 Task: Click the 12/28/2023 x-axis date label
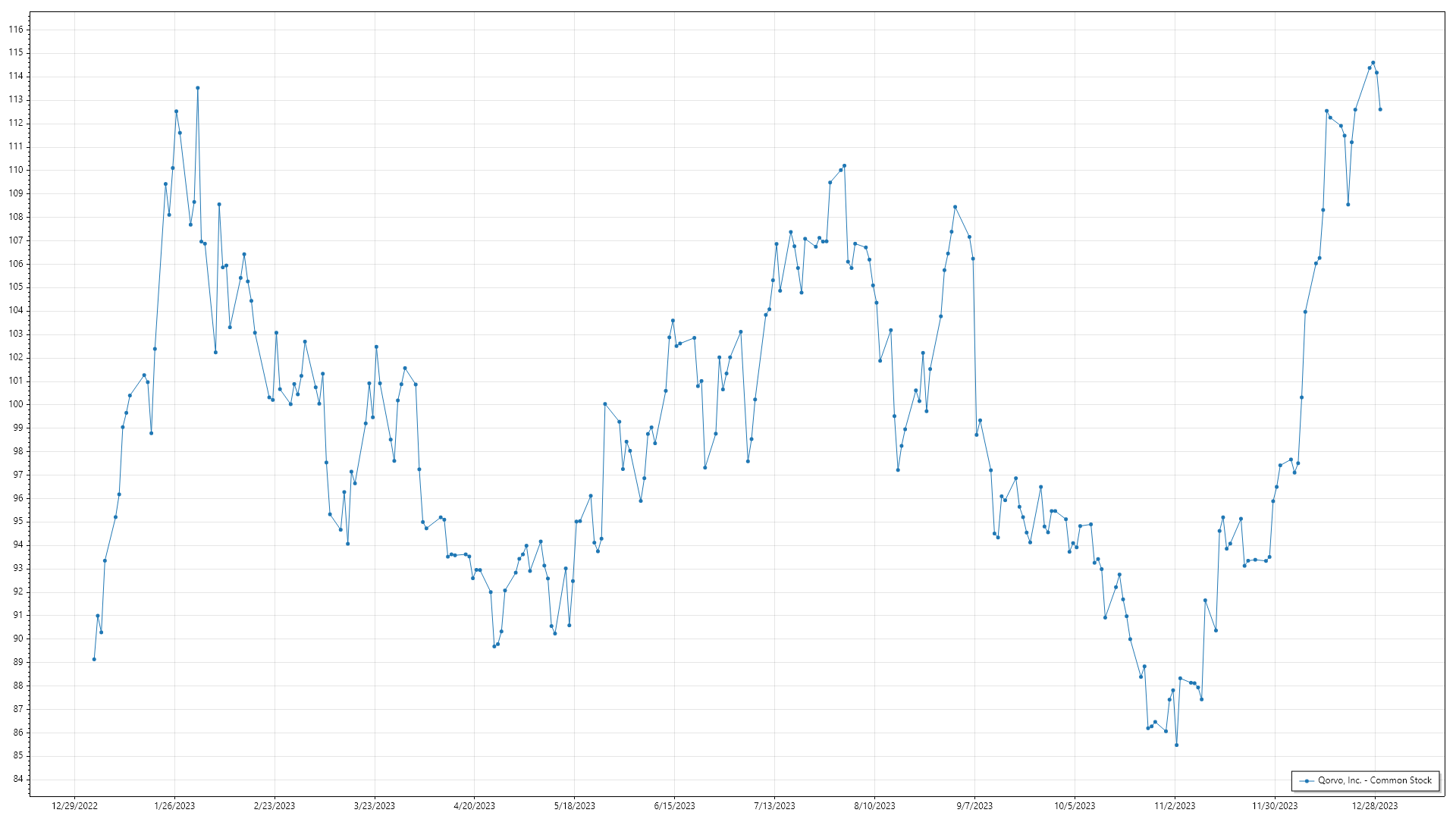(1374, 806)
